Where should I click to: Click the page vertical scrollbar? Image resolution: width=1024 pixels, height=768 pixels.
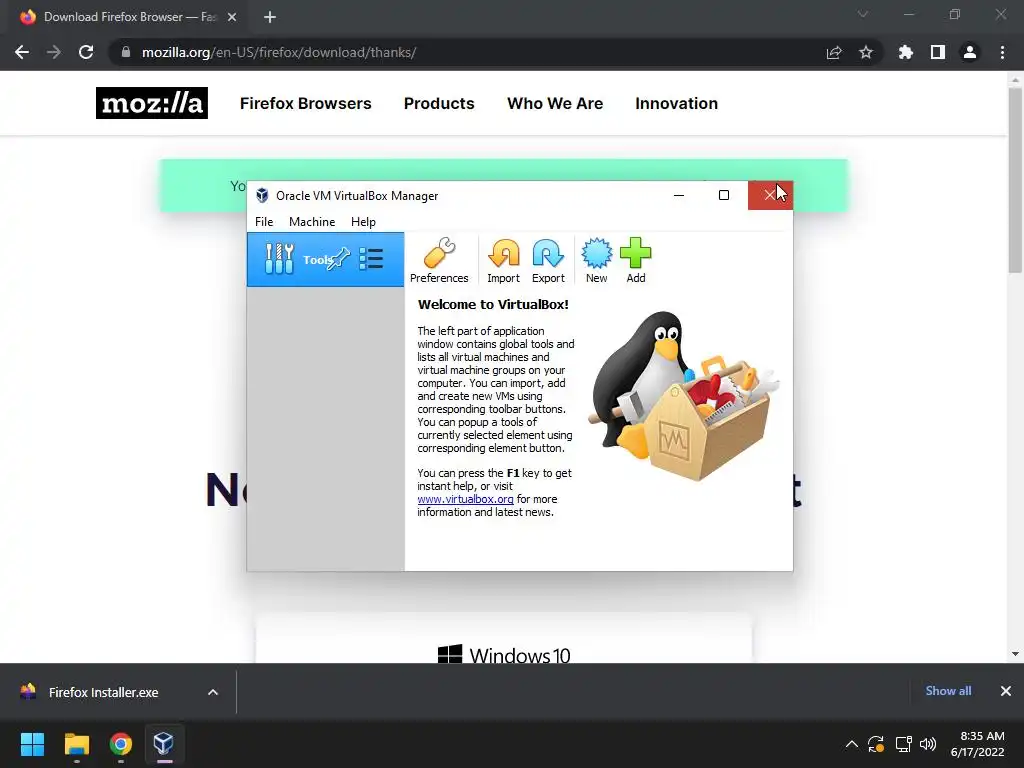tap(1015, 182)
